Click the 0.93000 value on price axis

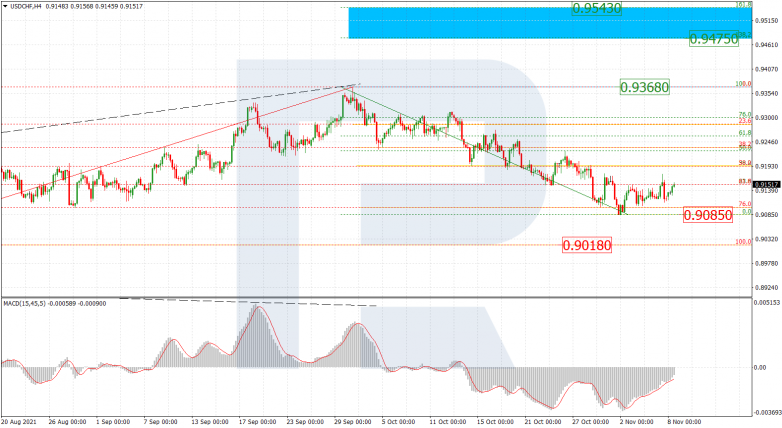[x=767, y=118]
